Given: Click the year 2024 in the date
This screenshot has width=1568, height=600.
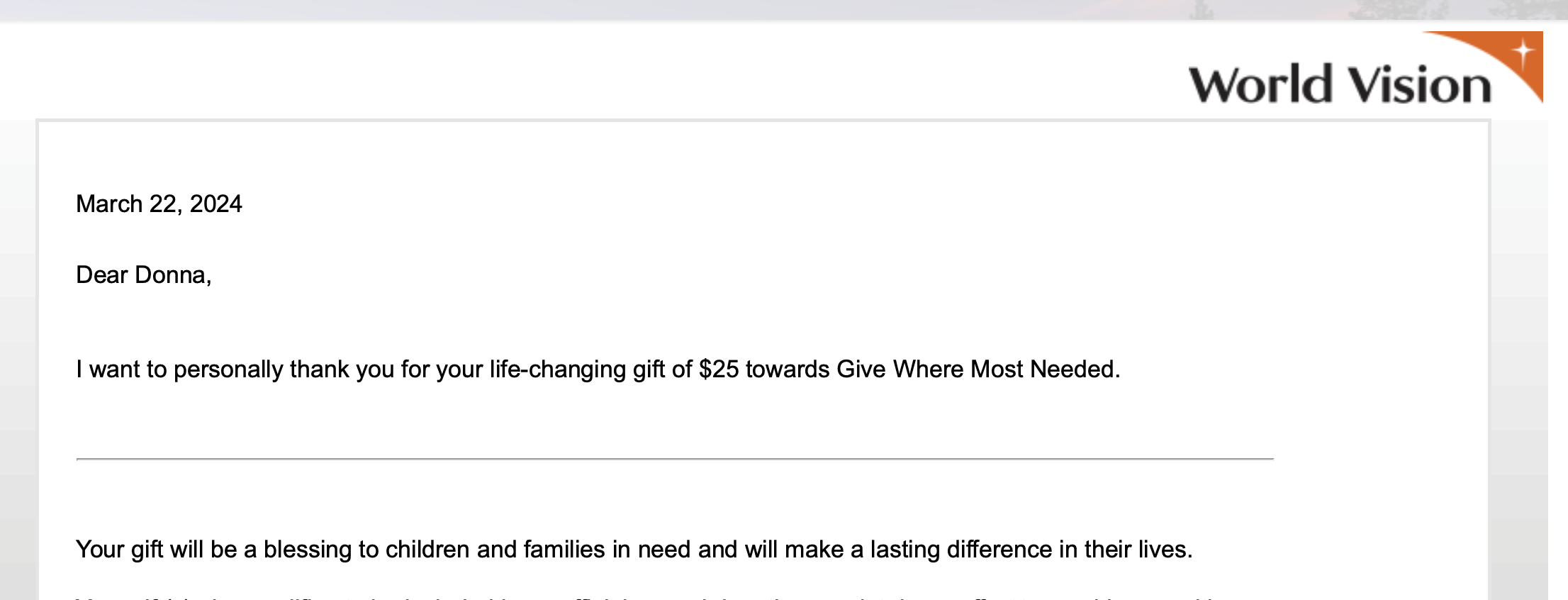Looking at the screenshot, I should [215, 204].
